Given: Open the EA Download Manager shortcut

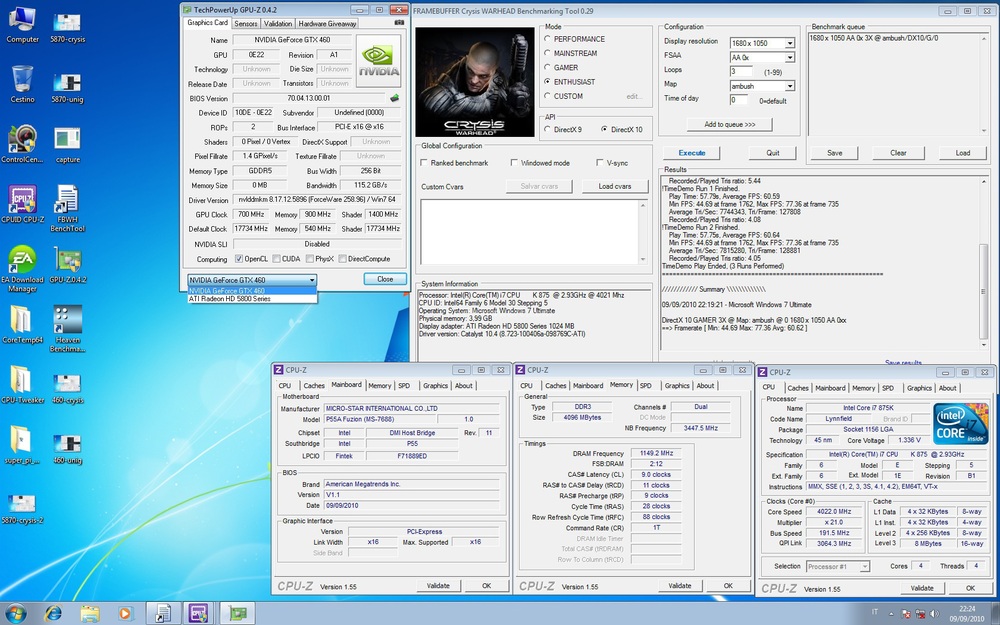Looking at the screenshot, I should point(22,268).
